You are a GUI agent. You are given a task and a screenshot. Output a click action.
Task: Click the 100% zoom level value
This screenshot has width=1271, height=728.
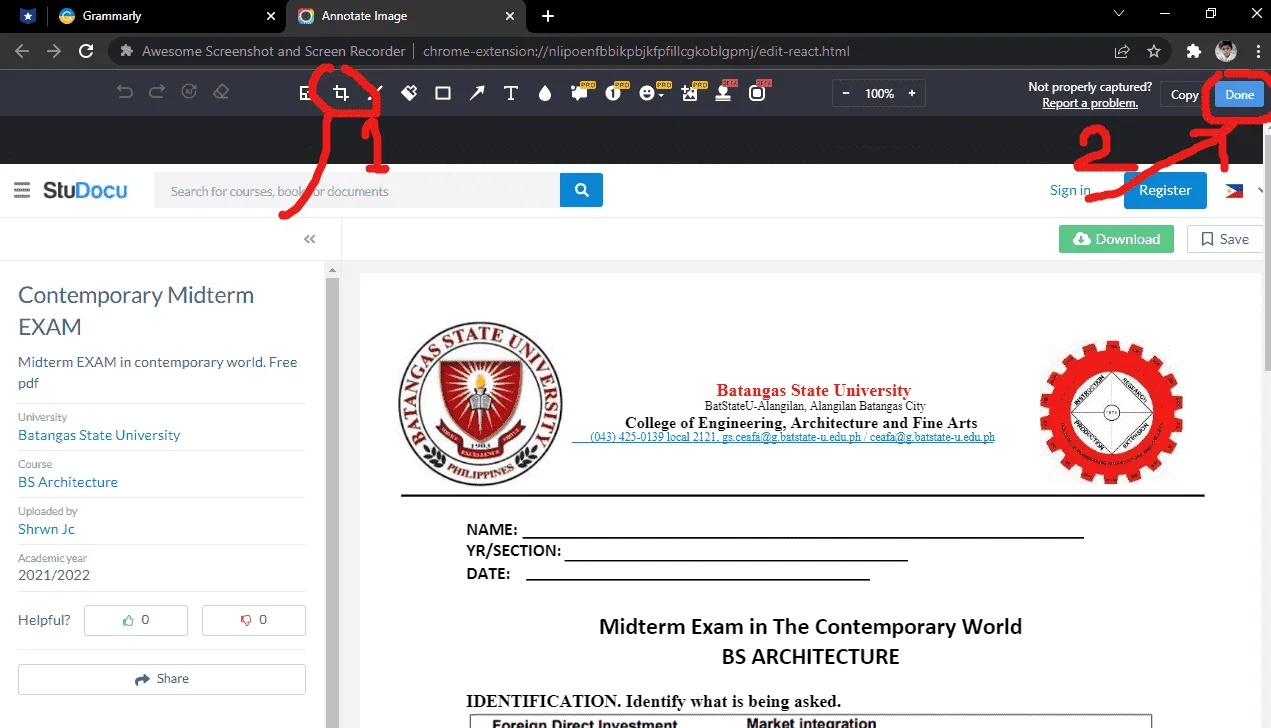pos(880,93)
